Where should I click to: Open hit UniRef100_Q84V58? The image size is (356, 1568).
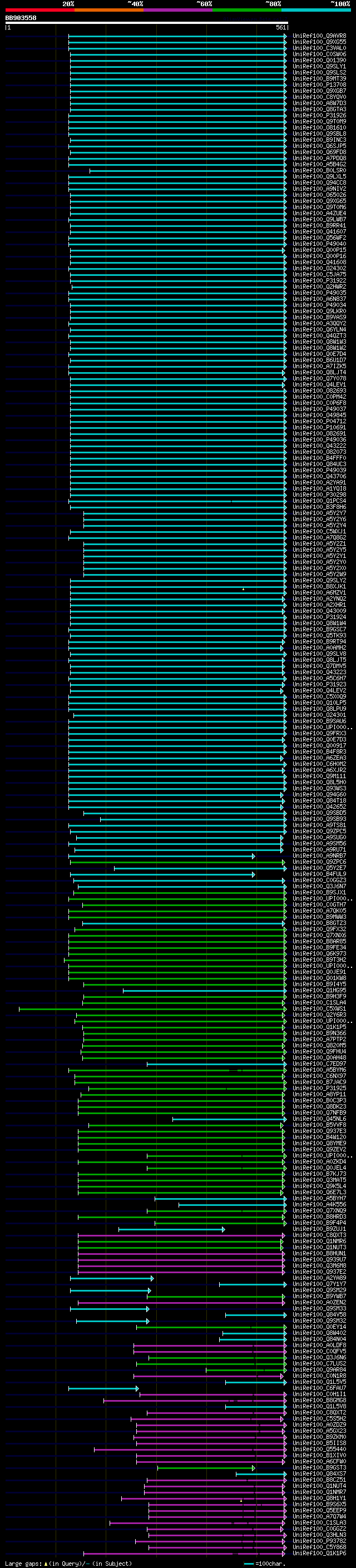click(319, 1315)
